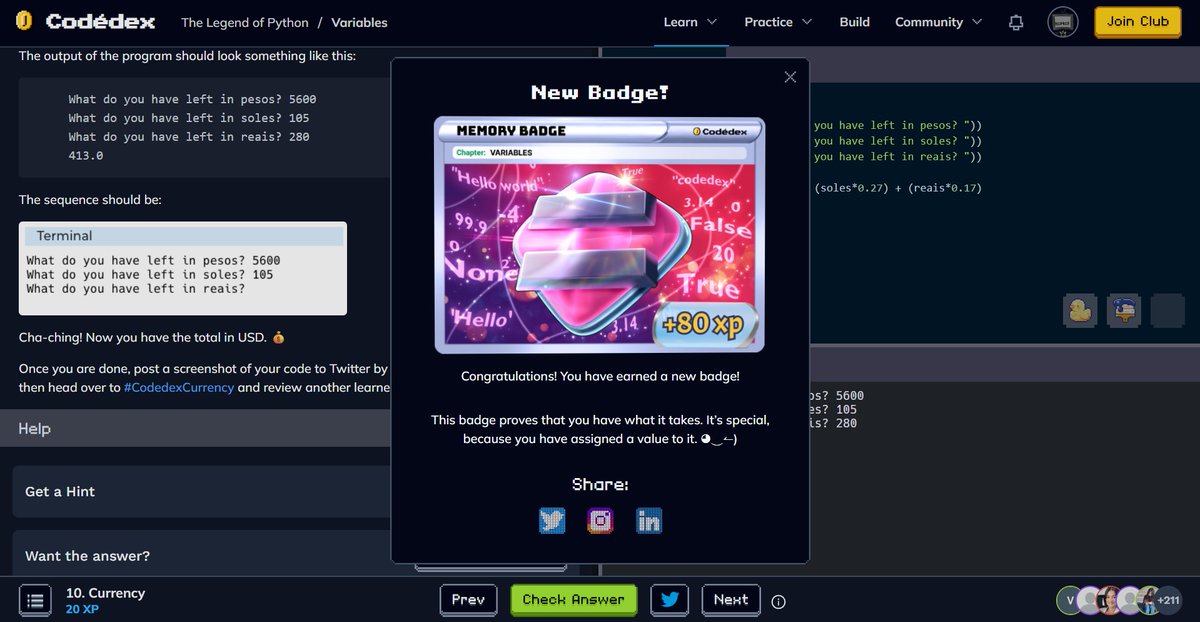
Task: Open the lesson list menu icon
Action: (x=35, y=601)
